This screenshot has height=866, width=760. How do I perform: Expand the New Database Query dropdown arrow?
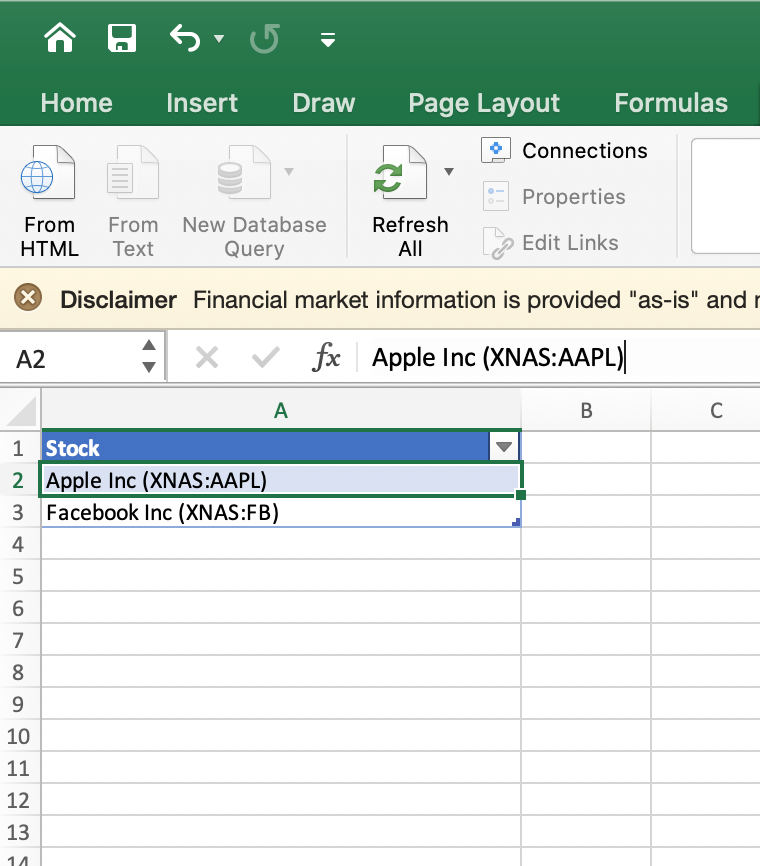click(x=289, y=172)
